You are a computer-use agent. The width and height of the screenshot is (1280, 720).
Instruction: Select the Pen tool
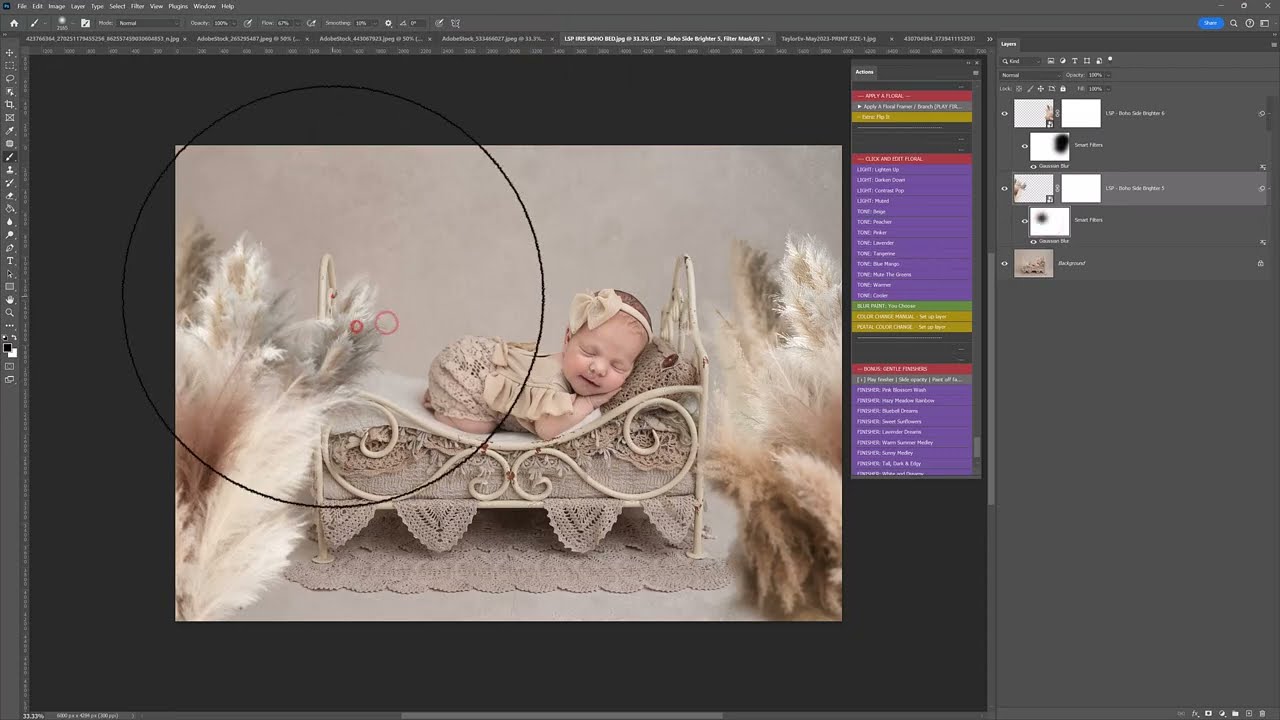[x=10, y=248]
